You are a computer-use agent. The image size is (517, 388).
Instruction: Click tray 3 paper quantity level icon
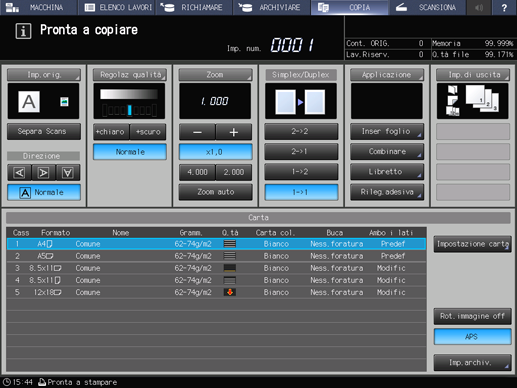[x=230, y=268]
